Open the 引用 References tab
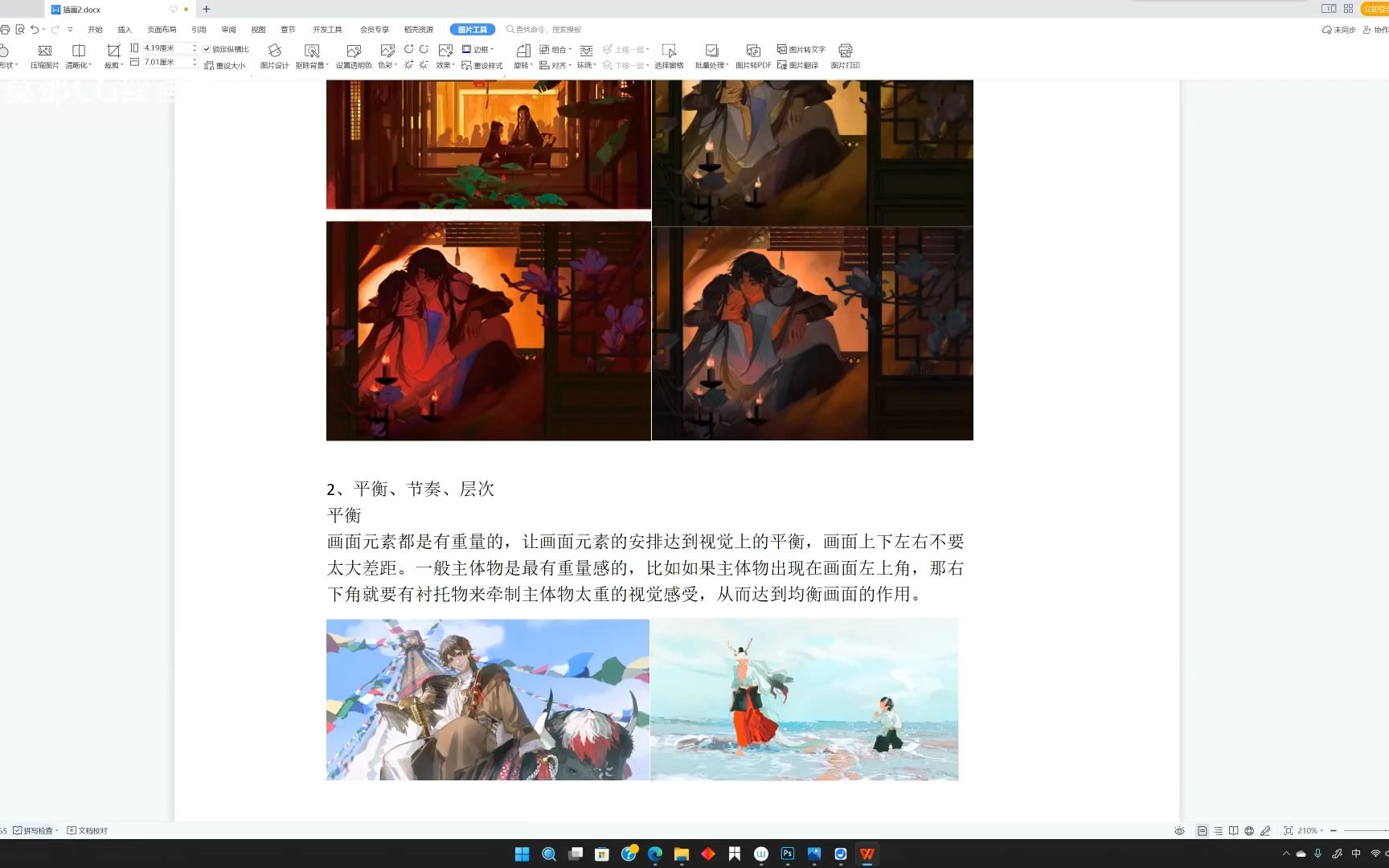The image size is (1389, 868). (x=199, y=30)
